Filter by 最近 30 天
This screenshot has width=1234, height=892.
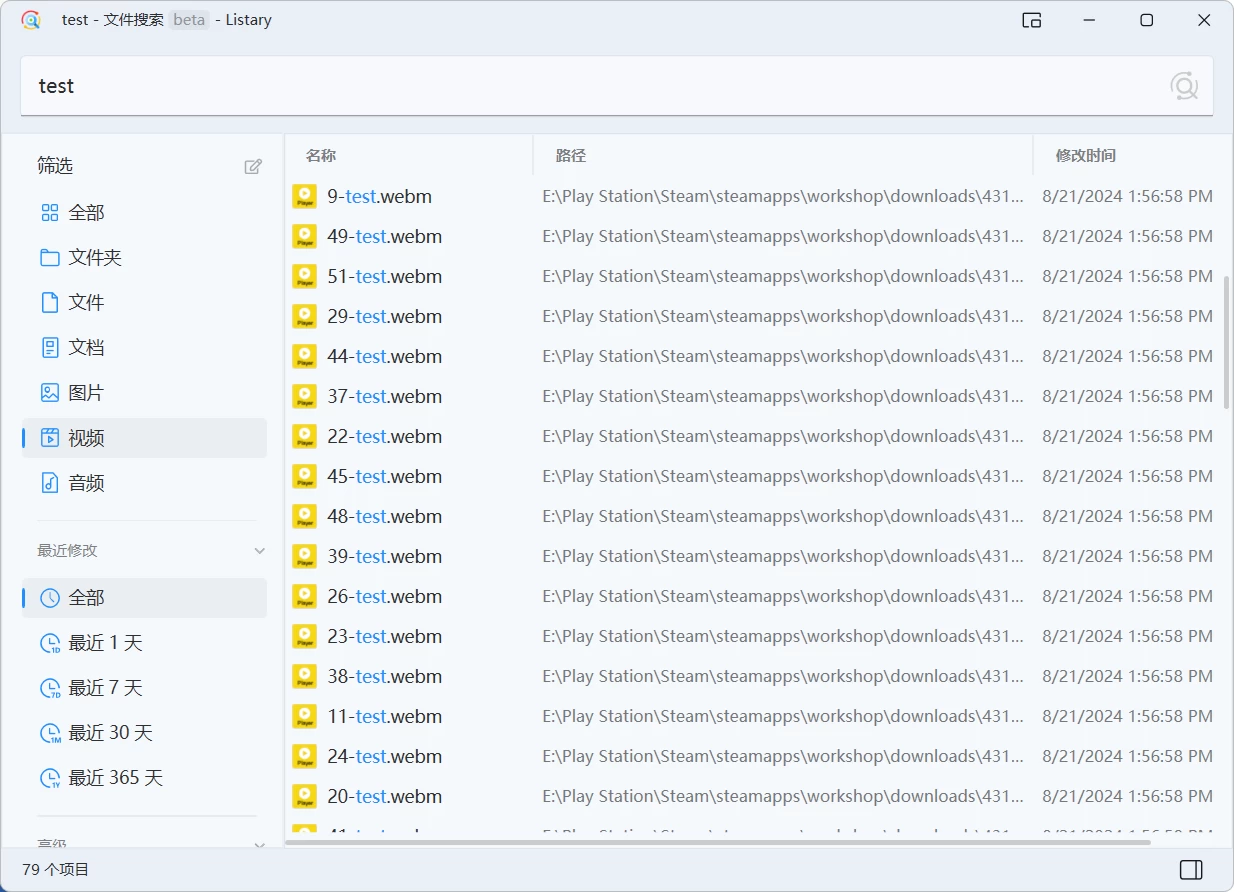(144, 733)
